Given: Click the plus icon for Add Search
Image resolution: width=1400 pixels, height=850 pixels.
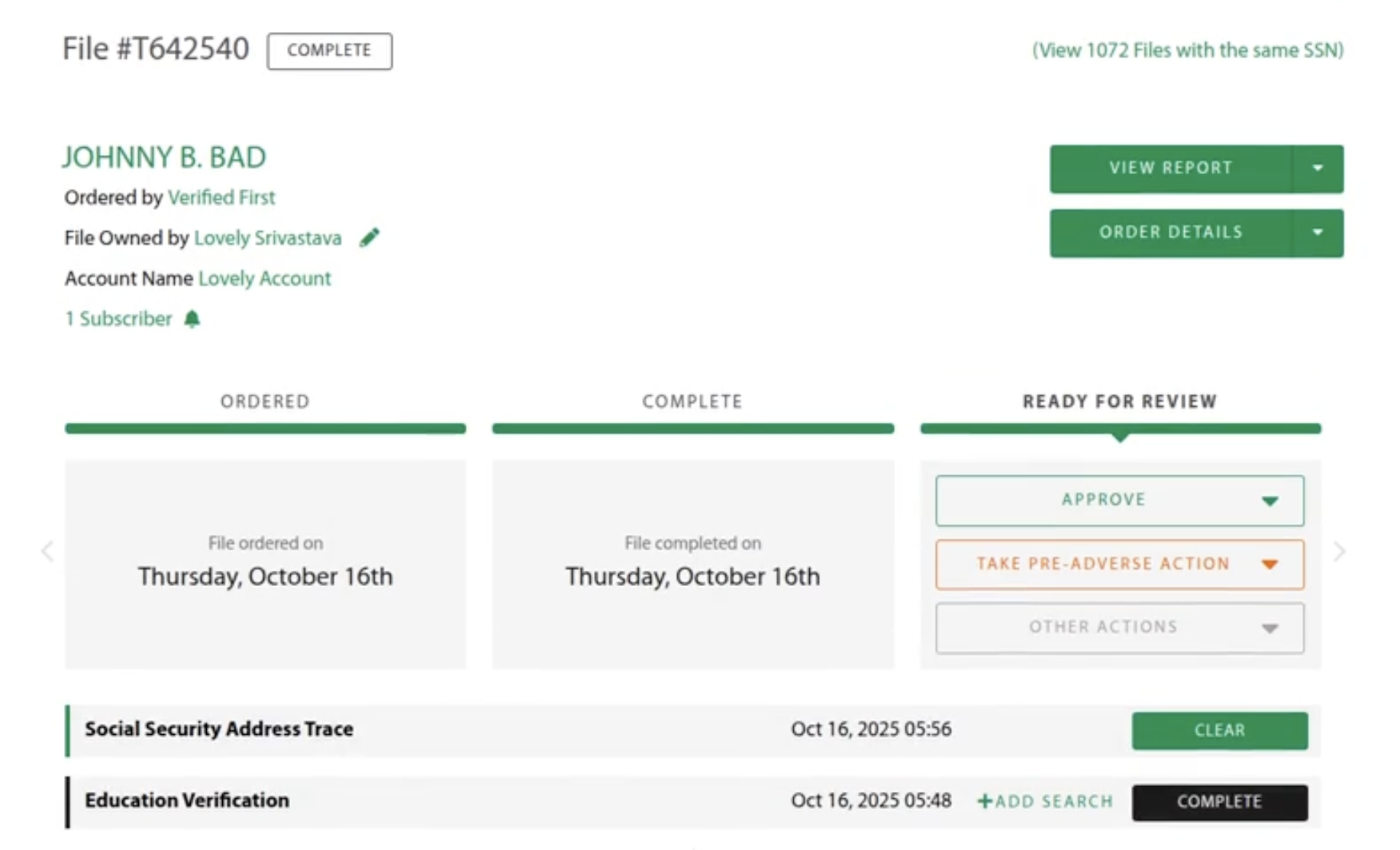Looking at the screenshot, I should click(x=985, y=801).
